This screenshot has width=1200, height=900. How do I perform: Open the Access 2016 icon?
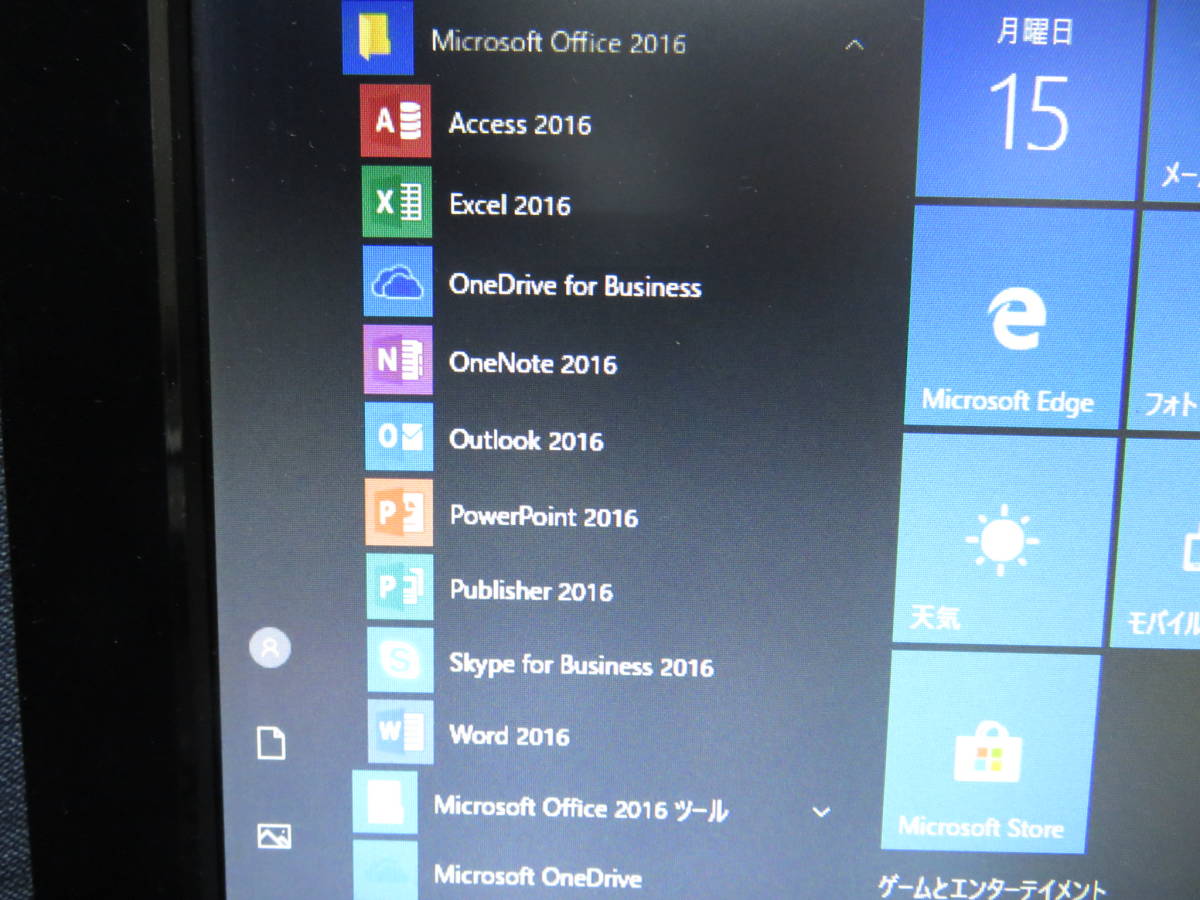pyautogui.click(x=396, y=121)
